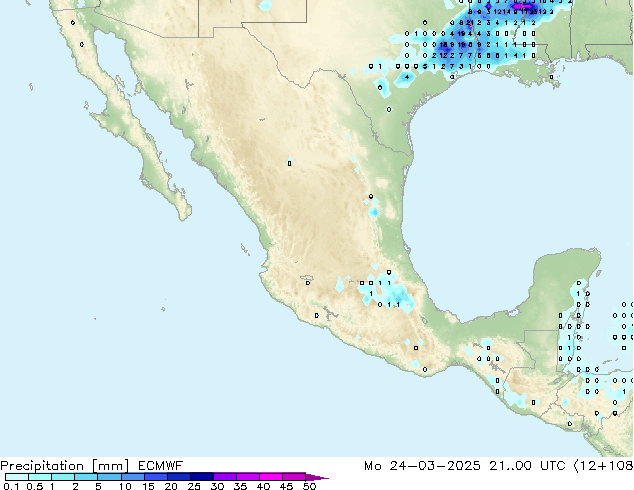Click the '0.5' legend scale label

click(x=34, y=486)
